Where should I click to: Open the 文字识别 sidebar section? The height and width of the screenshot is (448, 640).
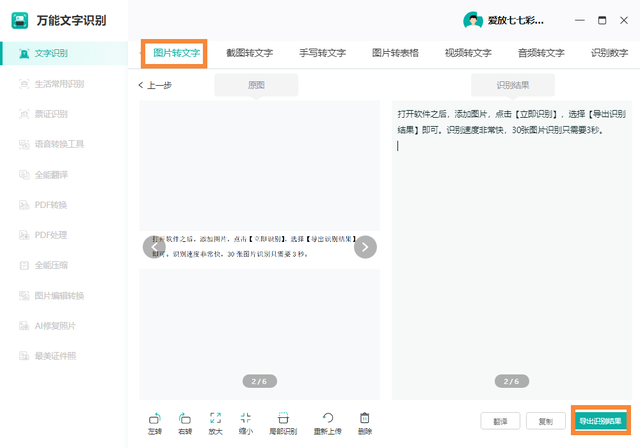click(64, 53)
